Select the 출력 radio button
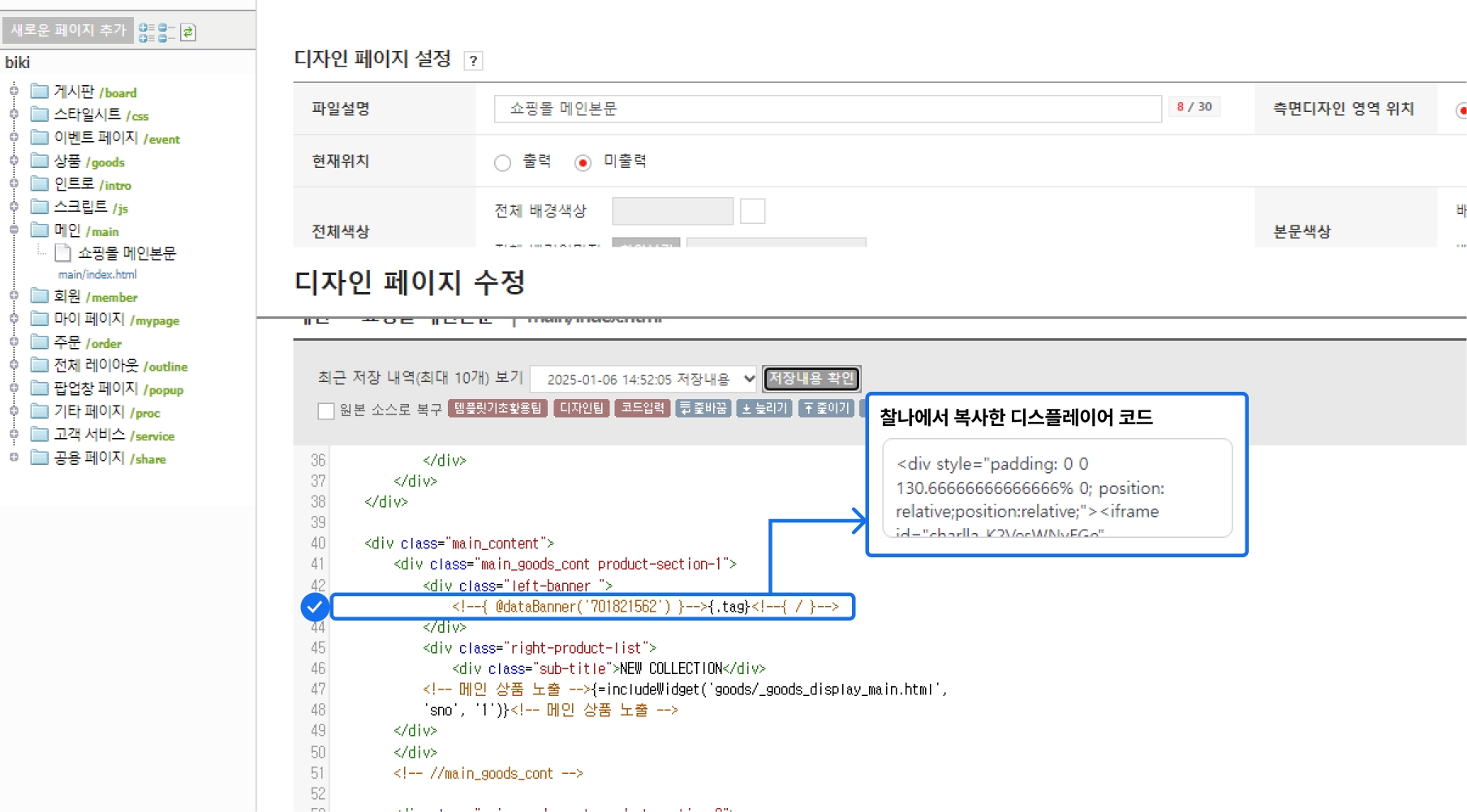The image size is (1467, 812). coord(503,163)
